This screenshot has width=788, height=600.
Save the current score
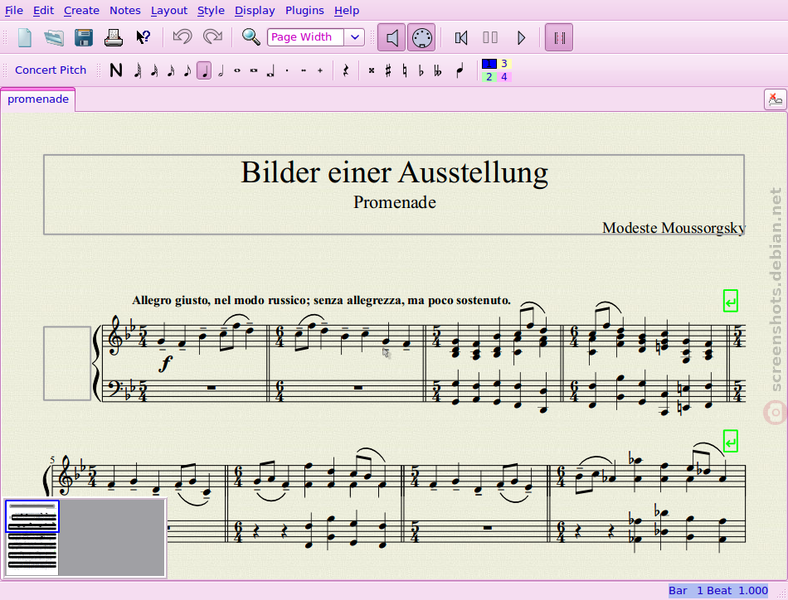84,38
